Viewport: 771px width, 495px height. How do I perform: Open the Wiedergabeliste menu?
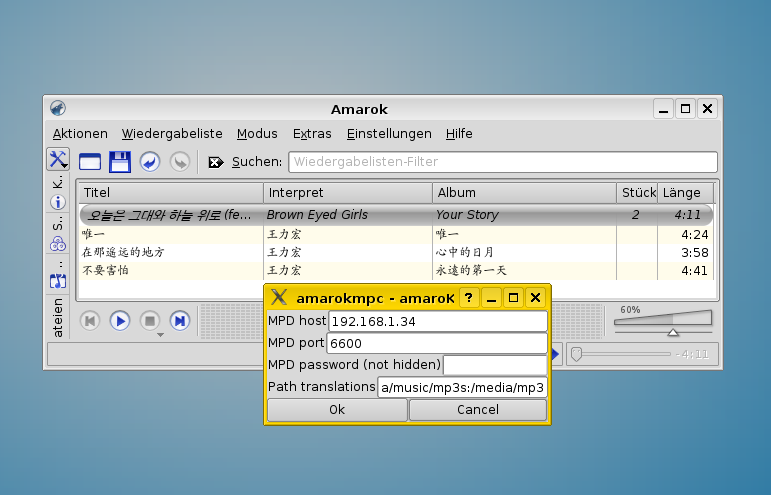pos(172,134)
